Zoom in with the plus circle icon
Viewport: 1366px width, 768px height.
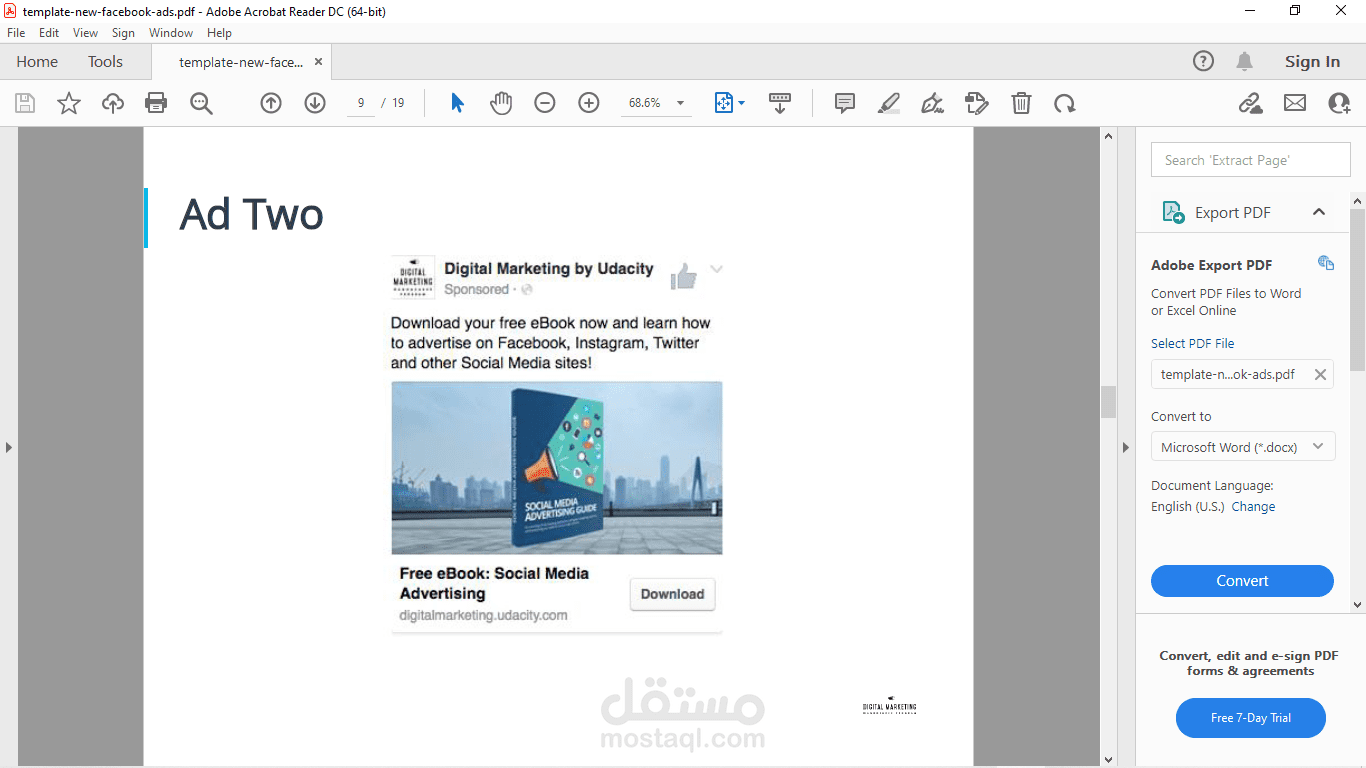pos(589,103)
